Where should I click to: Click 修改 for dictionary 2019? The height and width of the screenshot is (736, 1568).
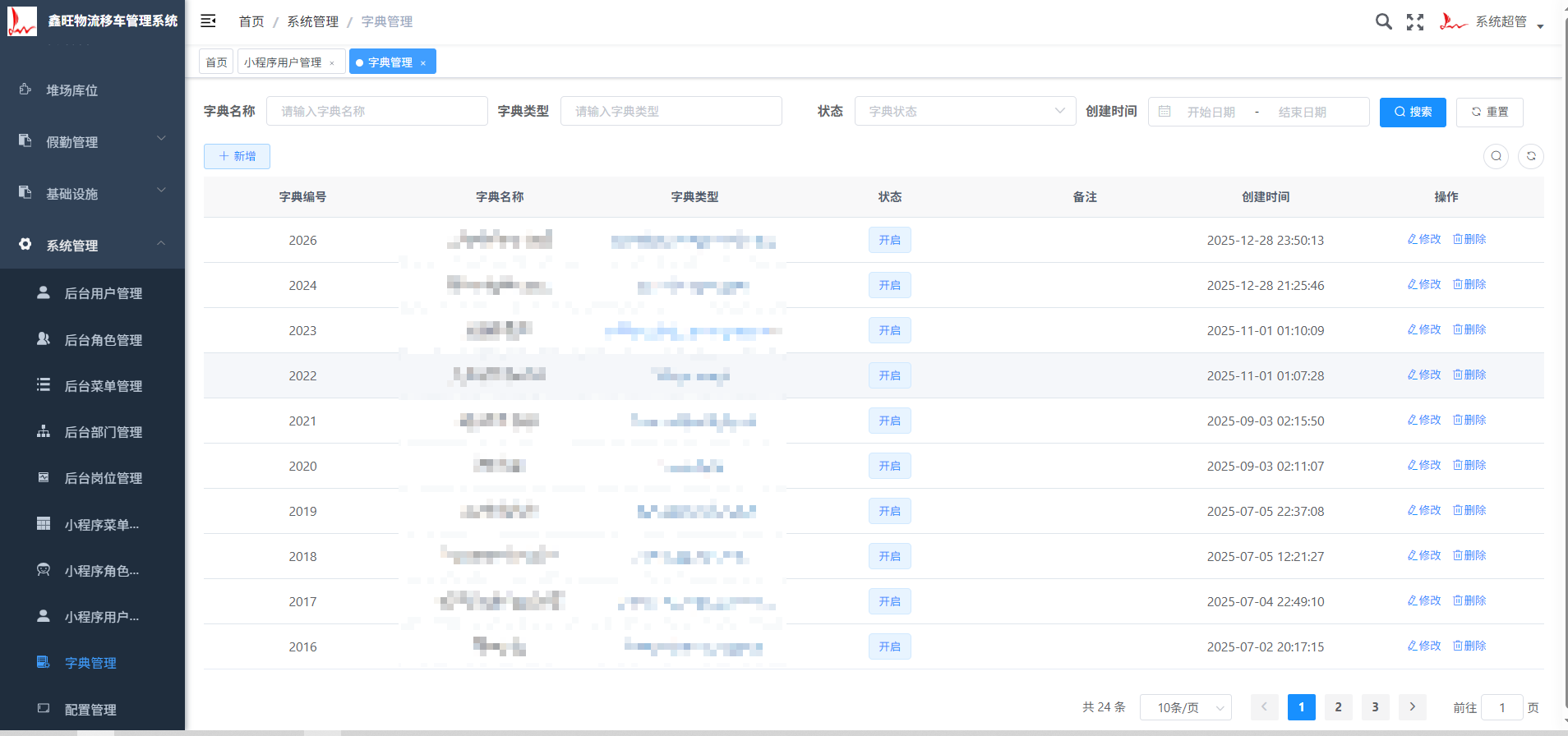(1424, 510)
